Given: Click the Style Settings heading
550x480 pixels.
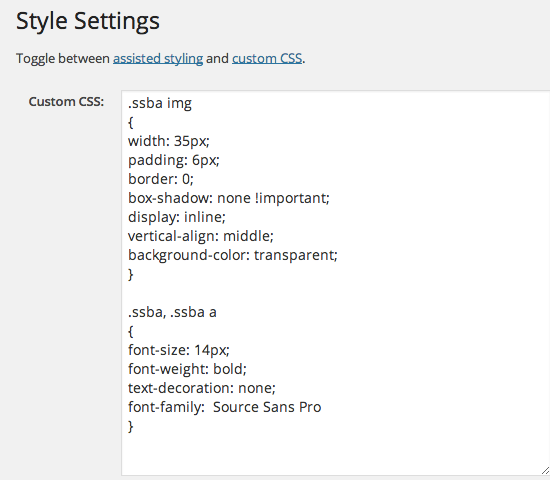Looking at the screenshot, I should [x=88, y=21].
